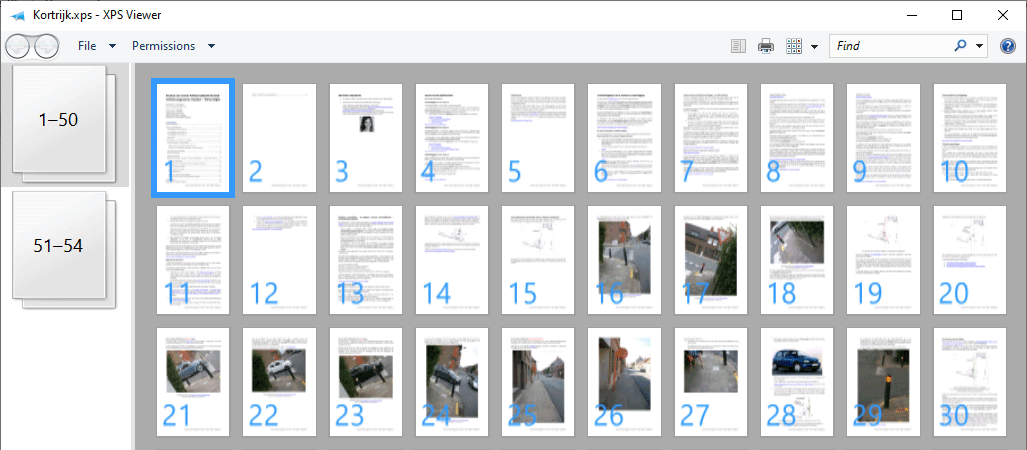The width and height of the screenshot is (1027, 450).
Task: Select the 1–50 page group
Action: point(64,123)
